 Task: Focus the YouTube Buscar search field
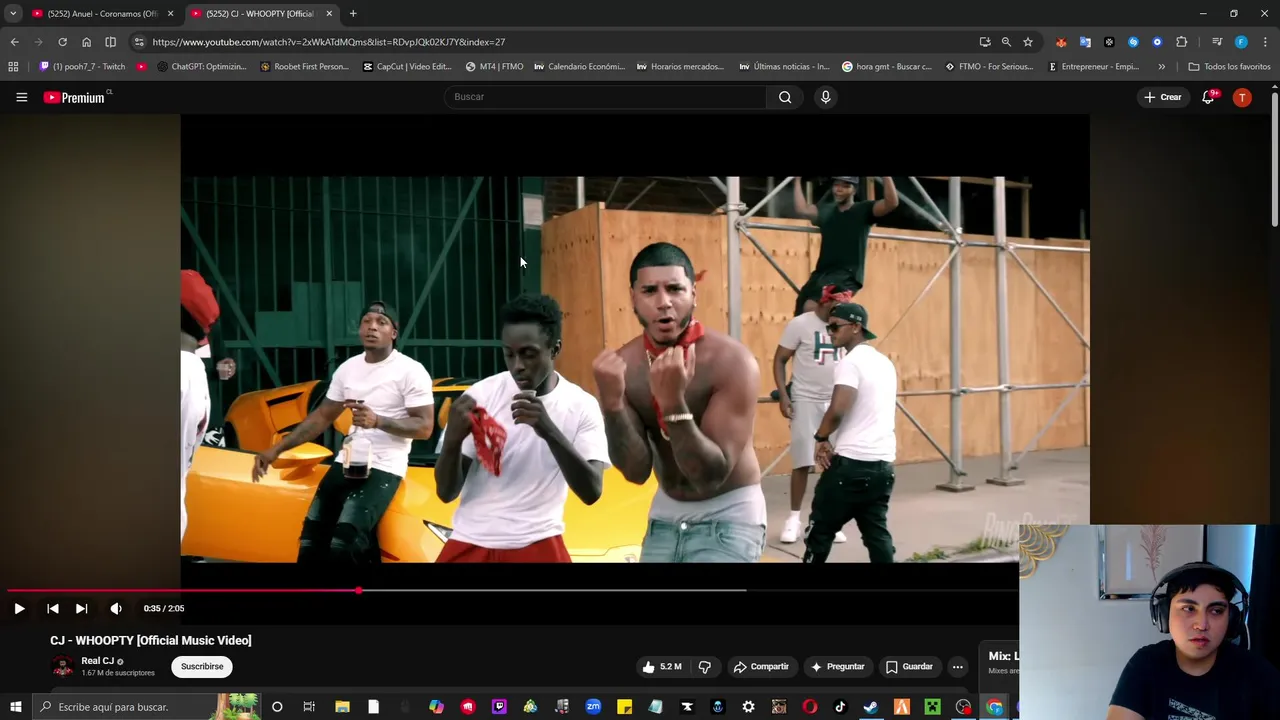(x=606, y=97)
